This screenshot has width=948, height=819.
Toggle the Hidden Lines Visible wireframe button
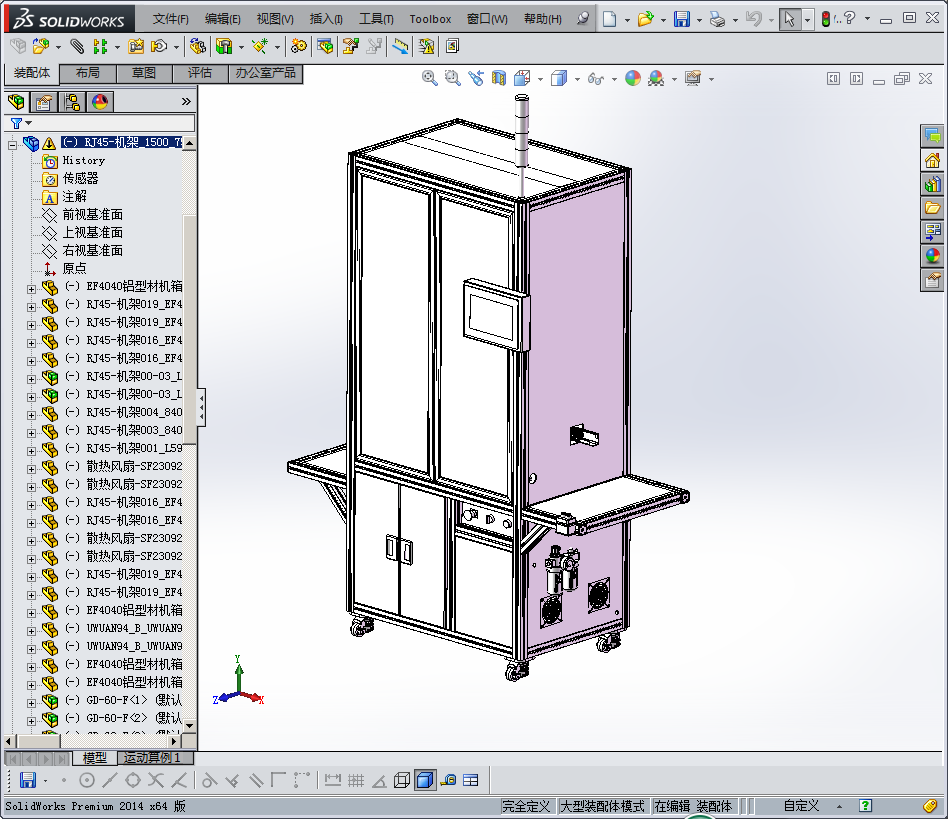[x=402, y=780]
